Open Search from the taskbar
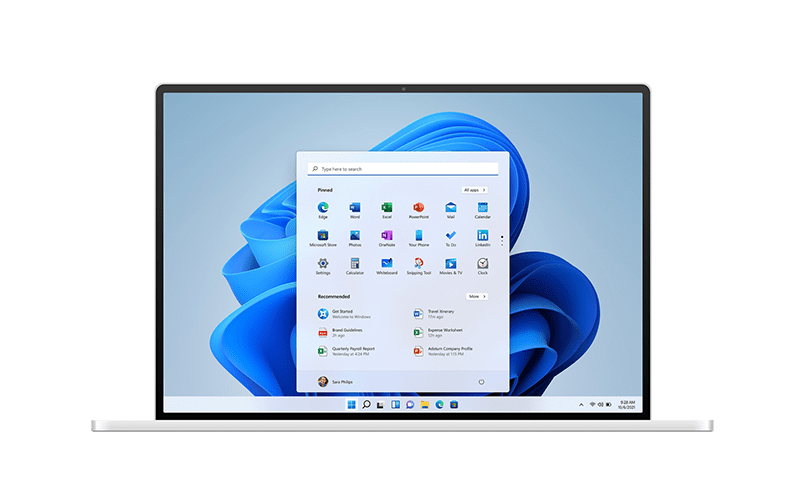 (x=366, y=405)
